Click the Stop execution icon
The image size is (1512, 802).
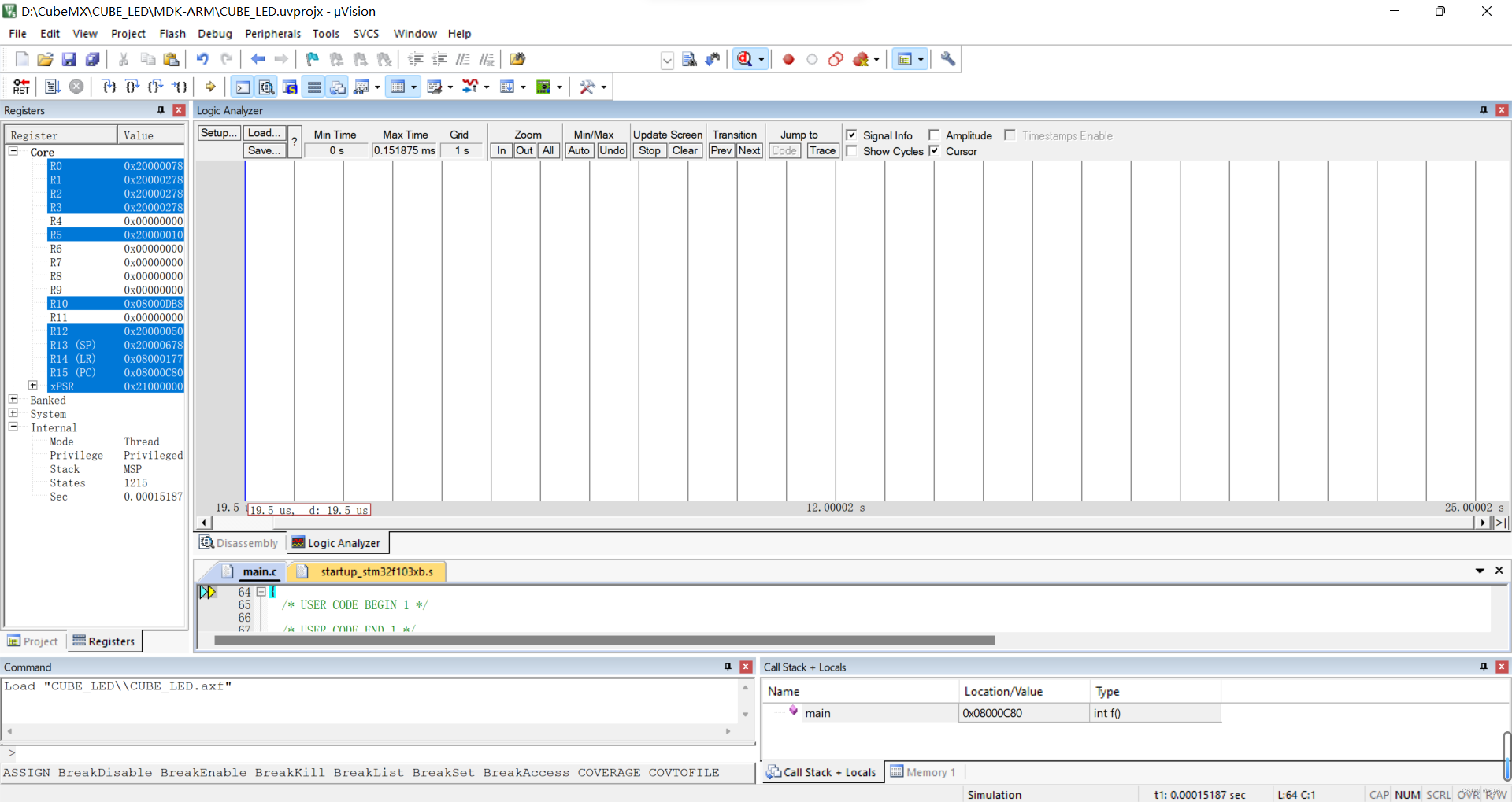tap(76, 87)
